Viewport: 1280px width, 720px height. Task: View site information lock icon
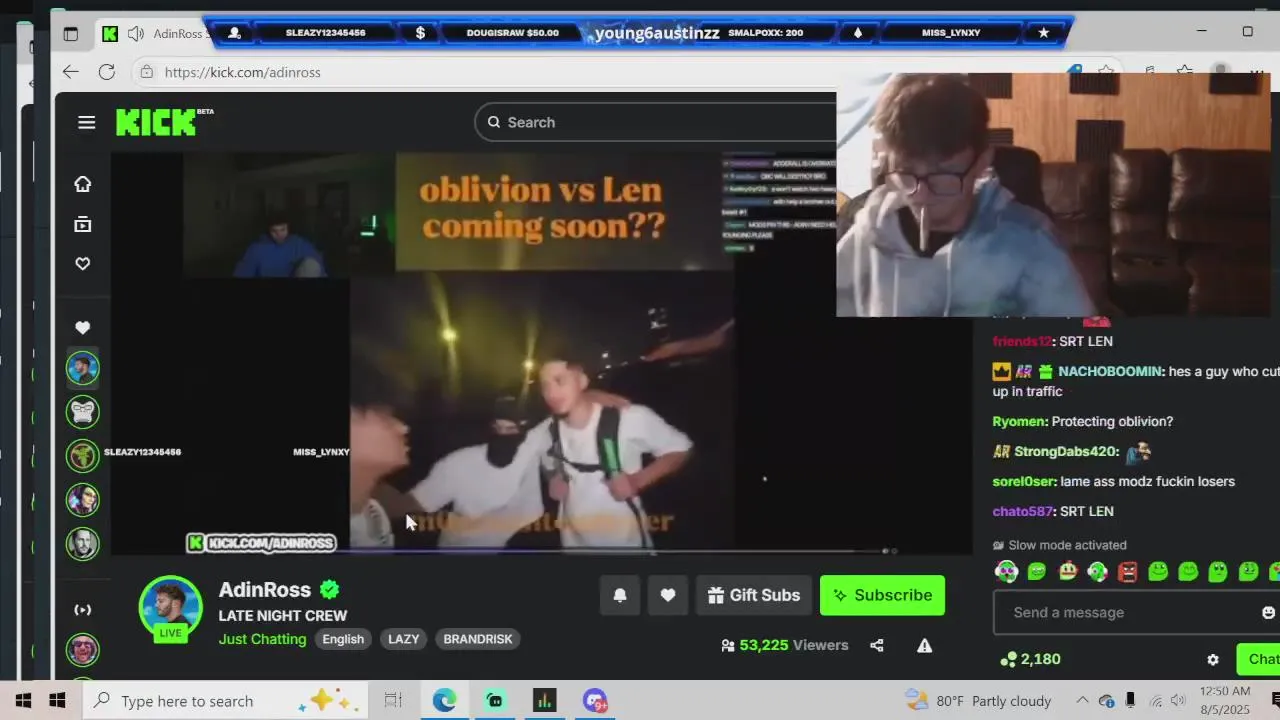(147, 72)
